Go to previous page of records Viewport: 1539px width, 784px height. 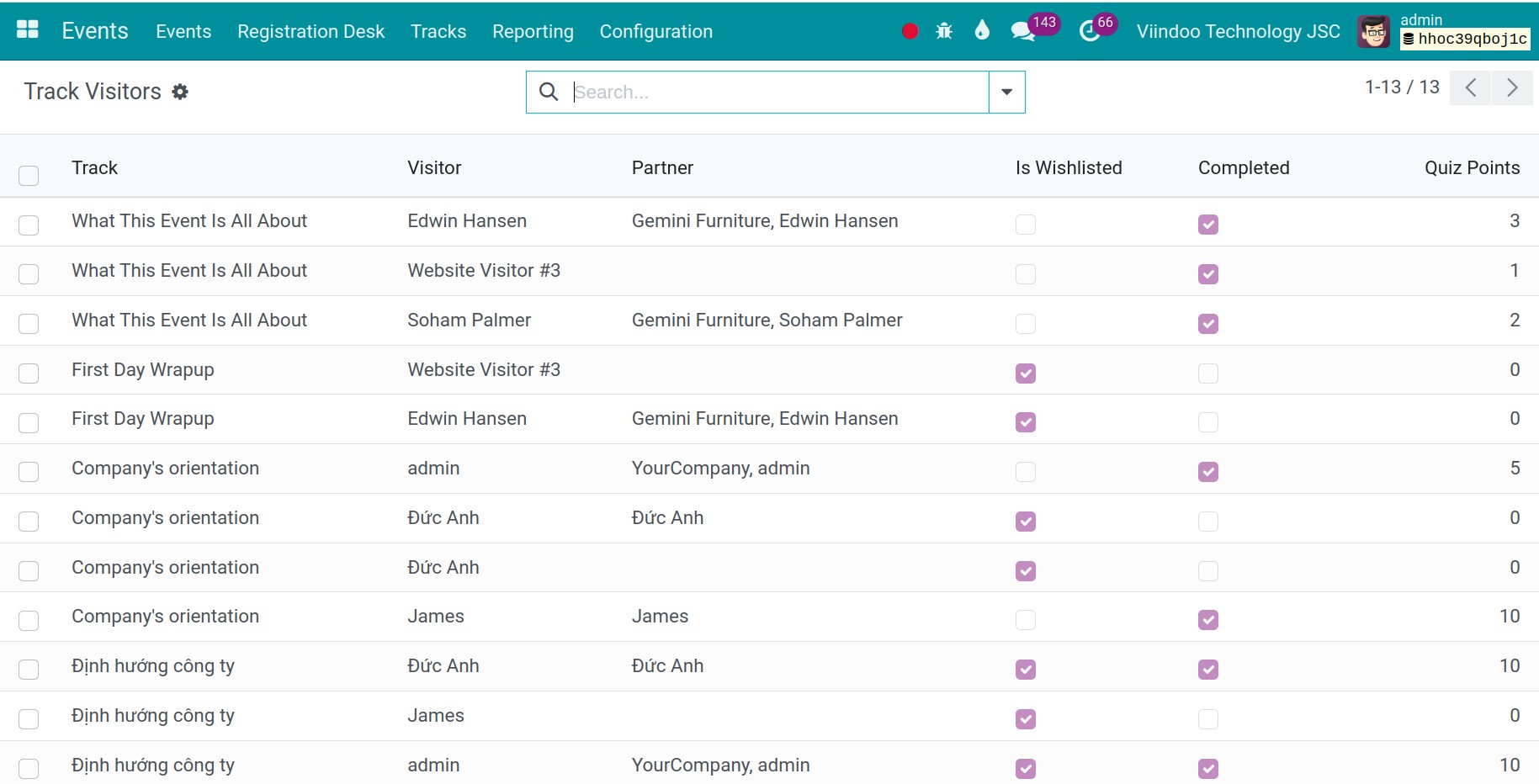click(x=1471, y=87)
